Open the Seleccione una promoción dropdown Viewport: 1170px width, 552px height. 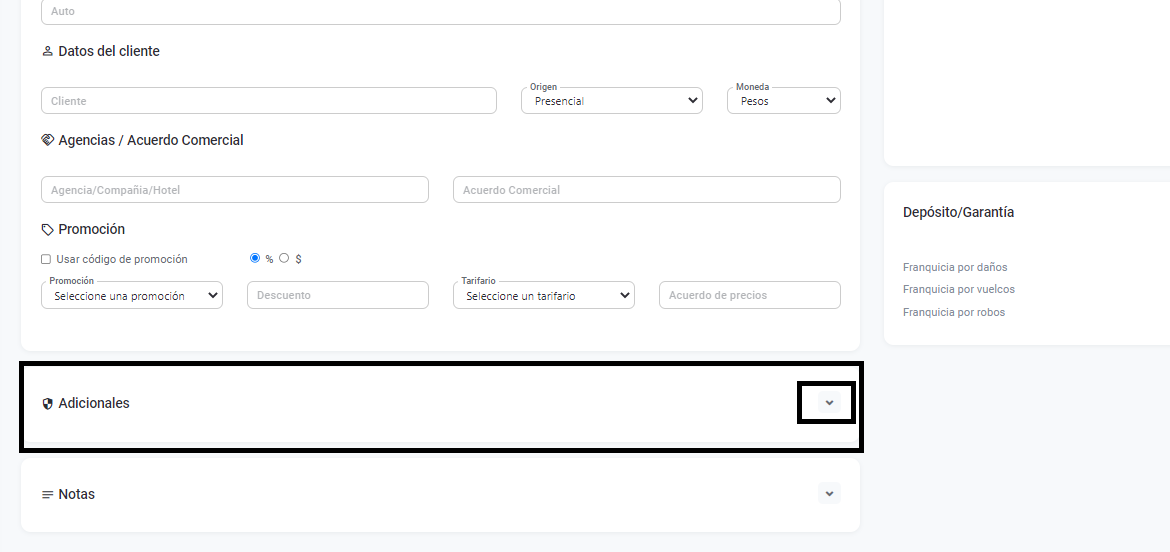(131, 296)
